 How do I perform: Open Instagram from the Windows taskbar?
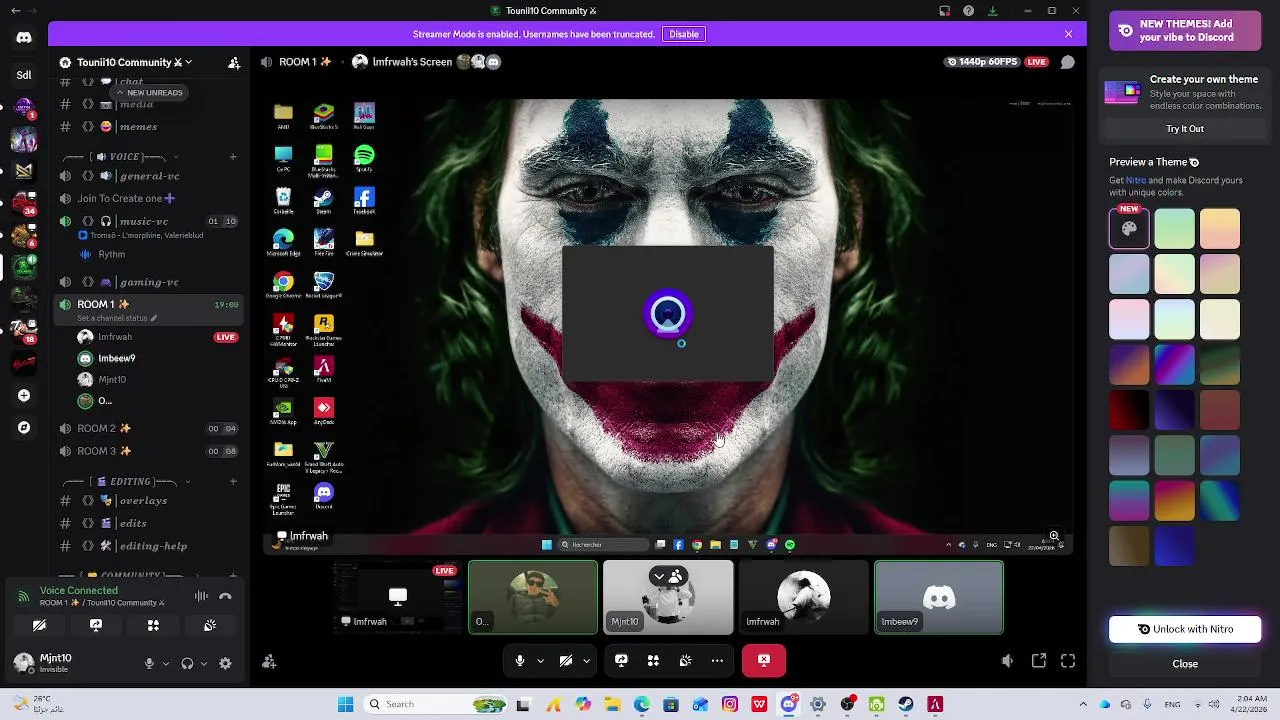730,704
